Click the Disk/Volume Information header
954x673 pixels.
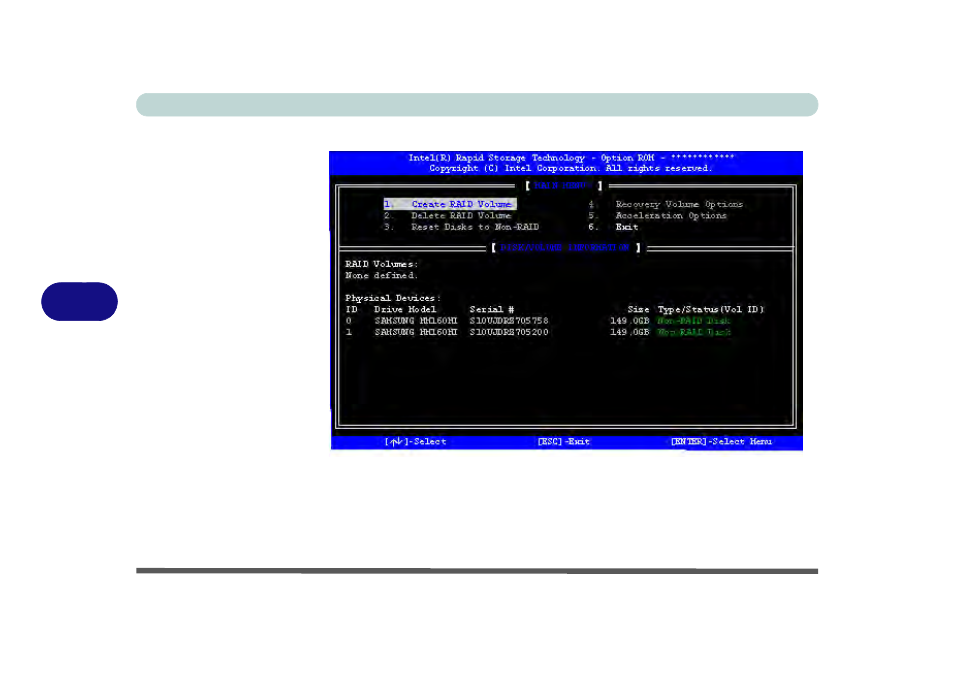[x=566, y=246]
